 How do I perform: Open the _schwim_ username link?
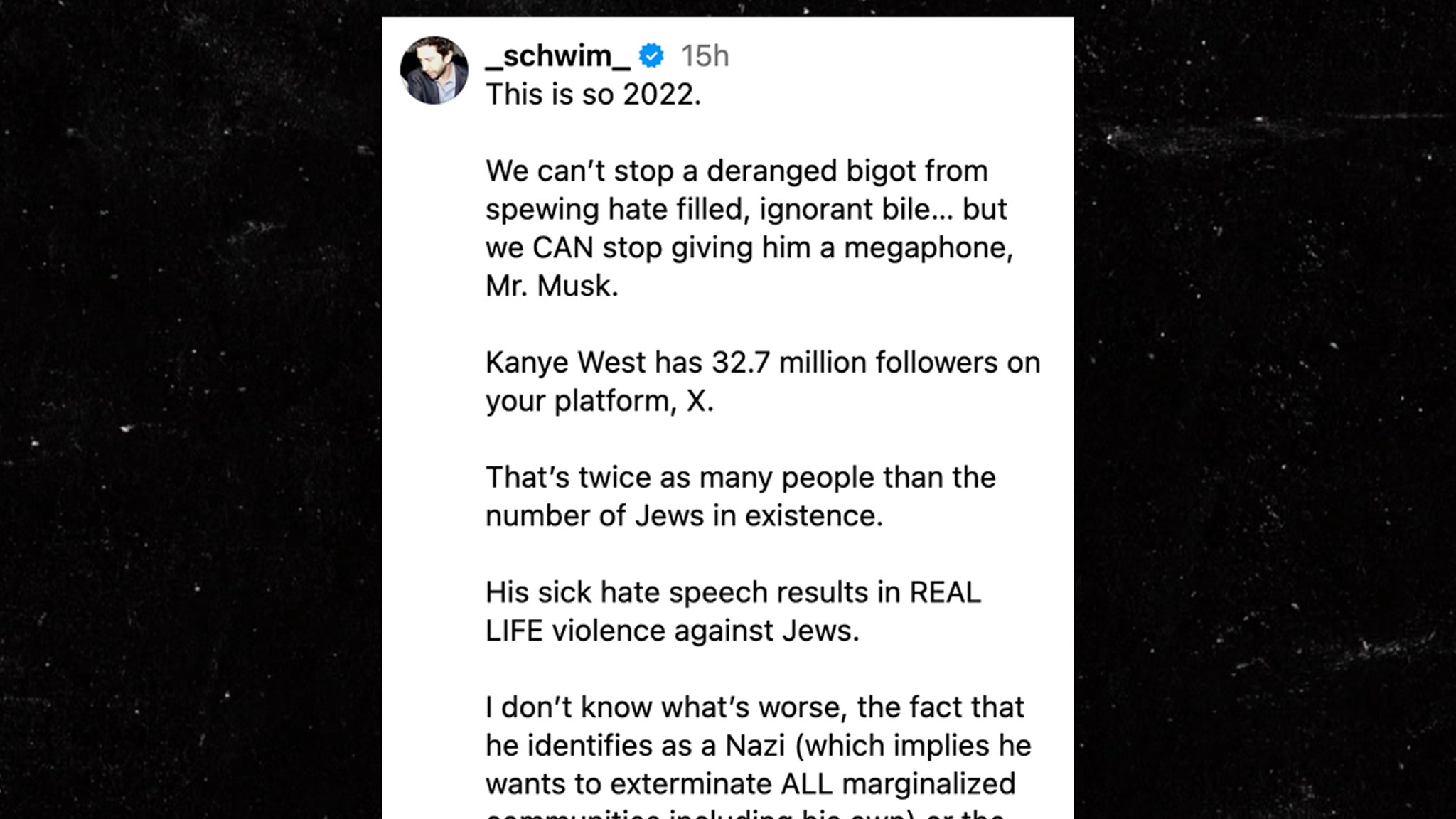(557, 55)
